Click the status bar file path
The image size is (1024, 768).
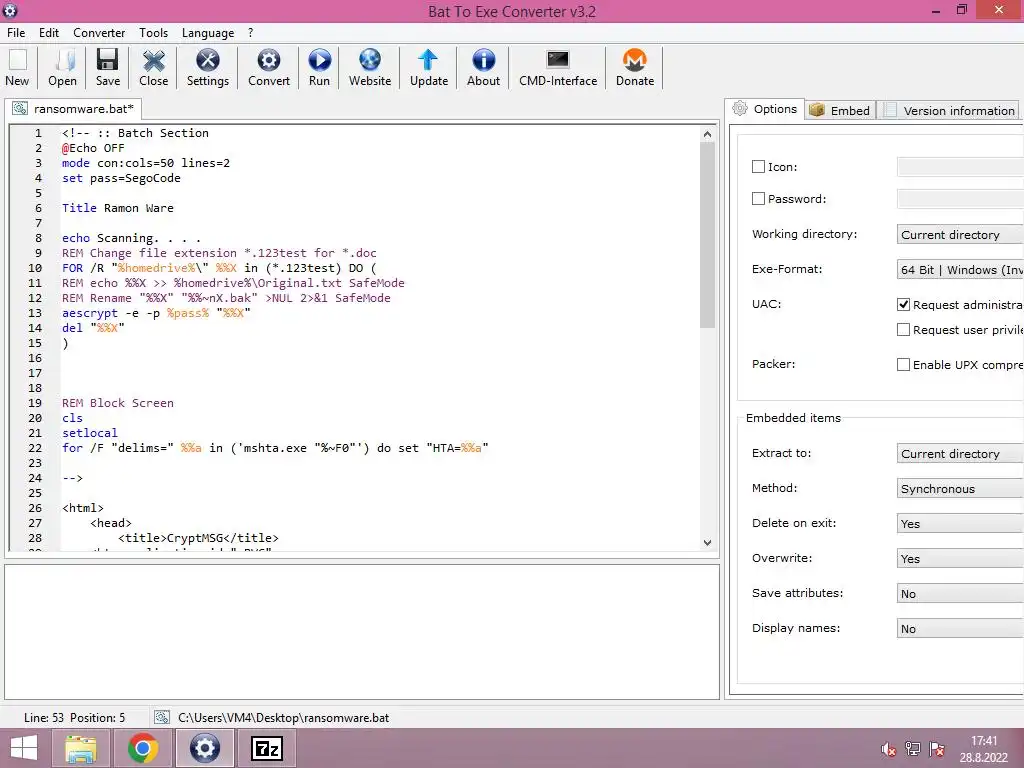coord(283,717)
